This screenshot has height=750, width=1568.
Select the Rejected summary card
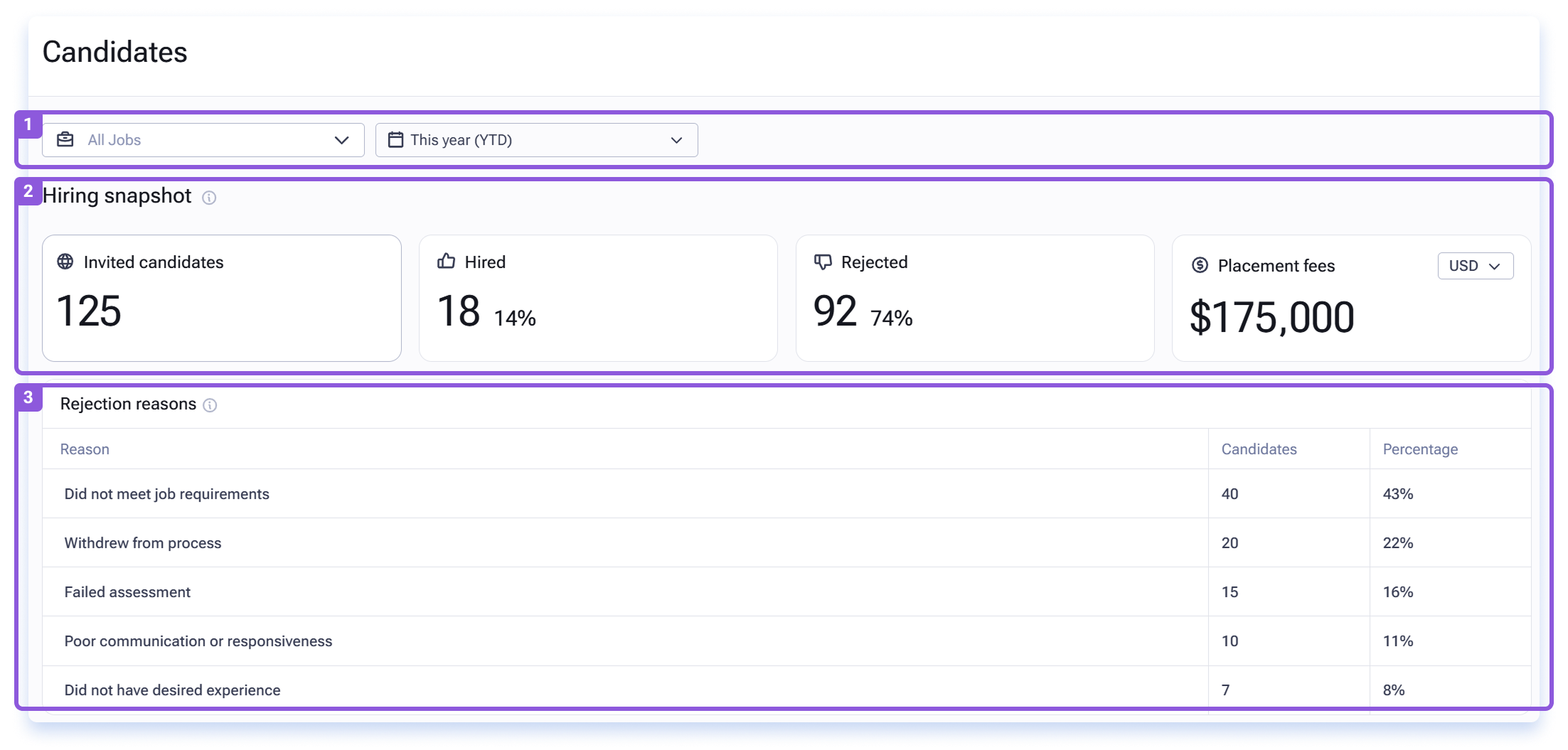tap(975, 298)
